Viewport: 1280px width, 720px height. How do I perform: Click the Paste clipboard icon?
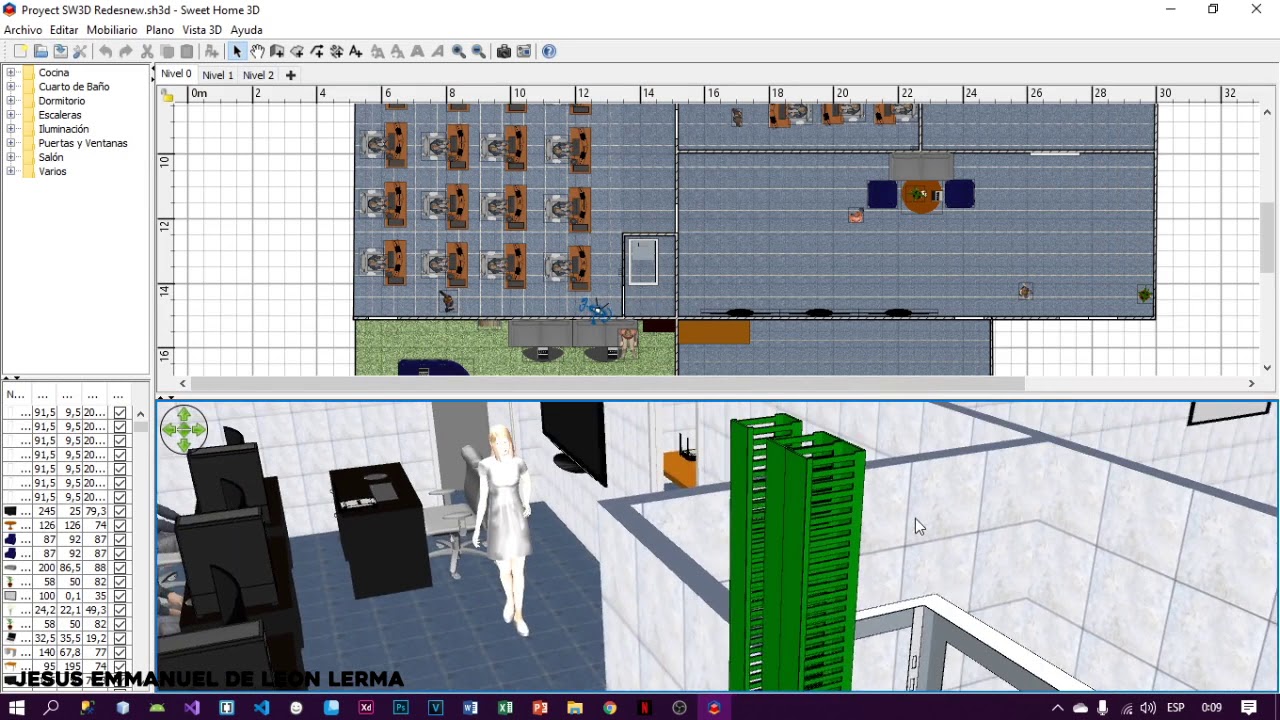[x=187, y=51]
